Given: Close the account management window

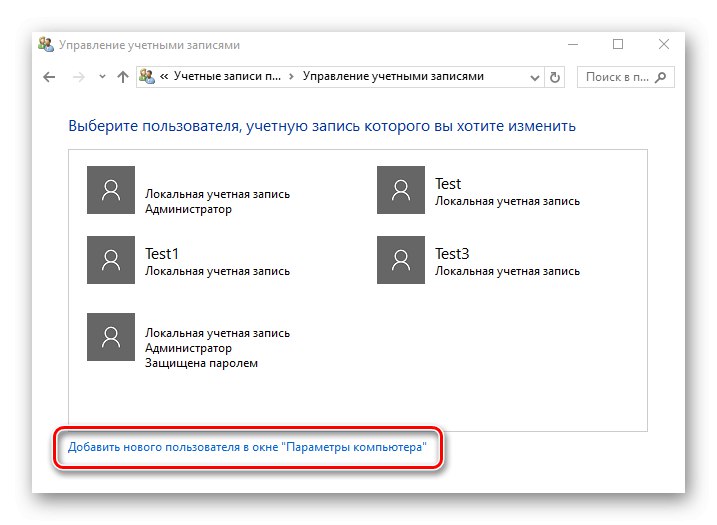Looking at the screenshot, I should 663,44.
